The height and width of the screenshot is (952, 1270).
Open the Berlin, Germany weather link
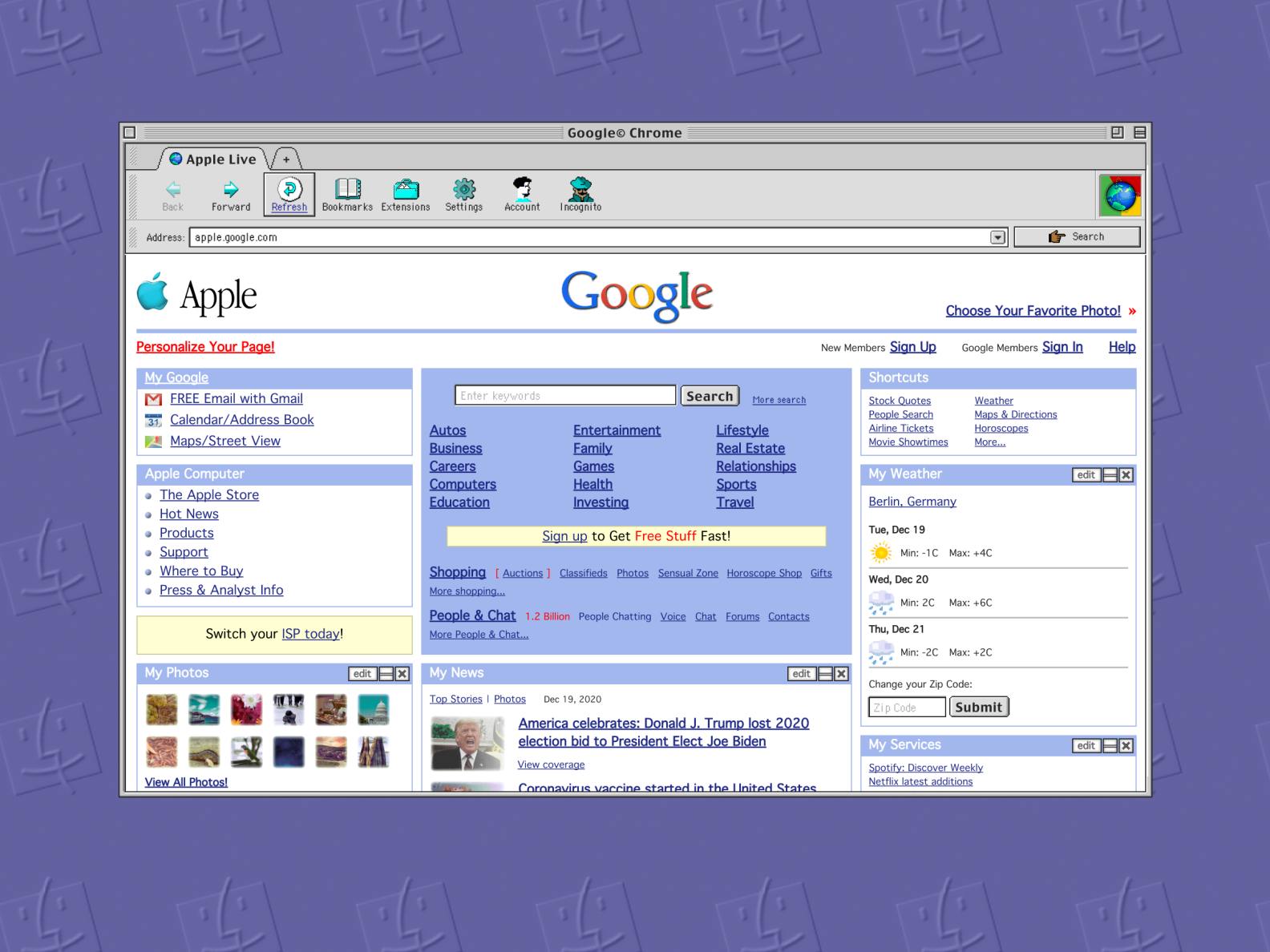point(912,502)
